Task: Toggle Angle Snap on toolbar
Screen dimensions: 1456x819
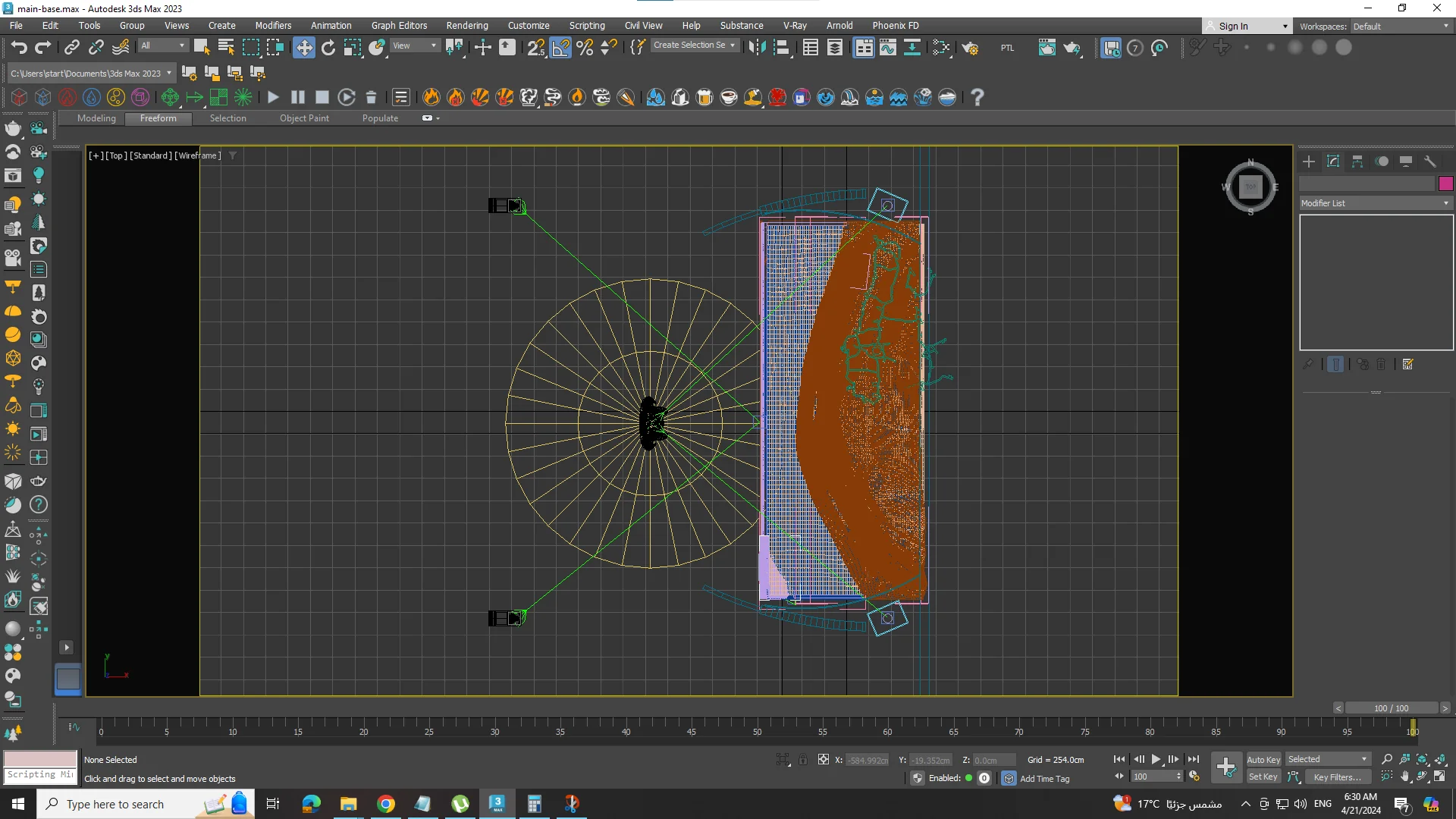Action: [x=560, y=48]
